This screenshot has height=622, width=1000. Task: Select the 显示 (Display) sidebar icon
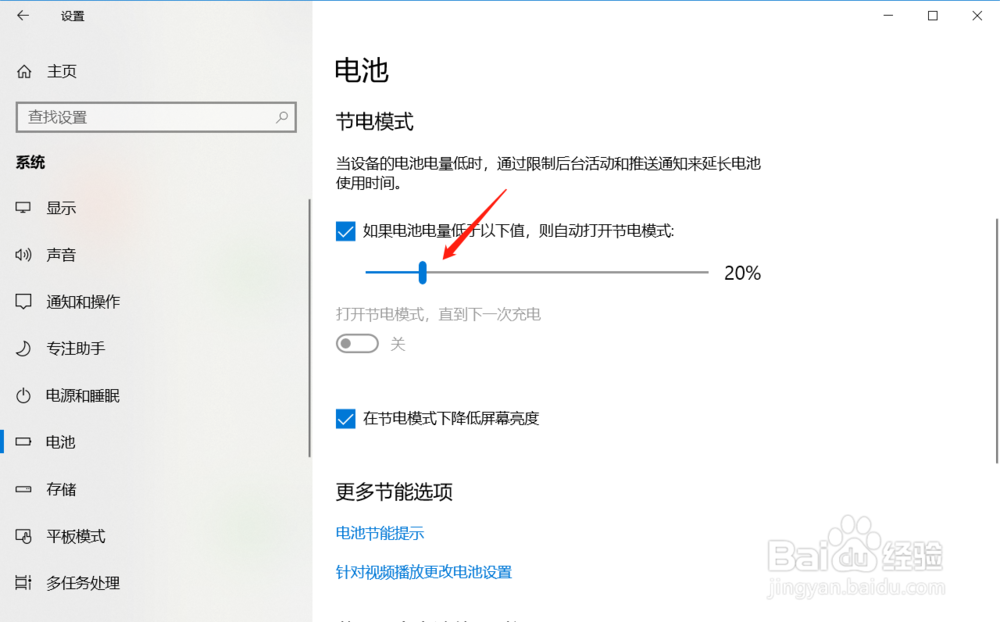coord(24,207)
